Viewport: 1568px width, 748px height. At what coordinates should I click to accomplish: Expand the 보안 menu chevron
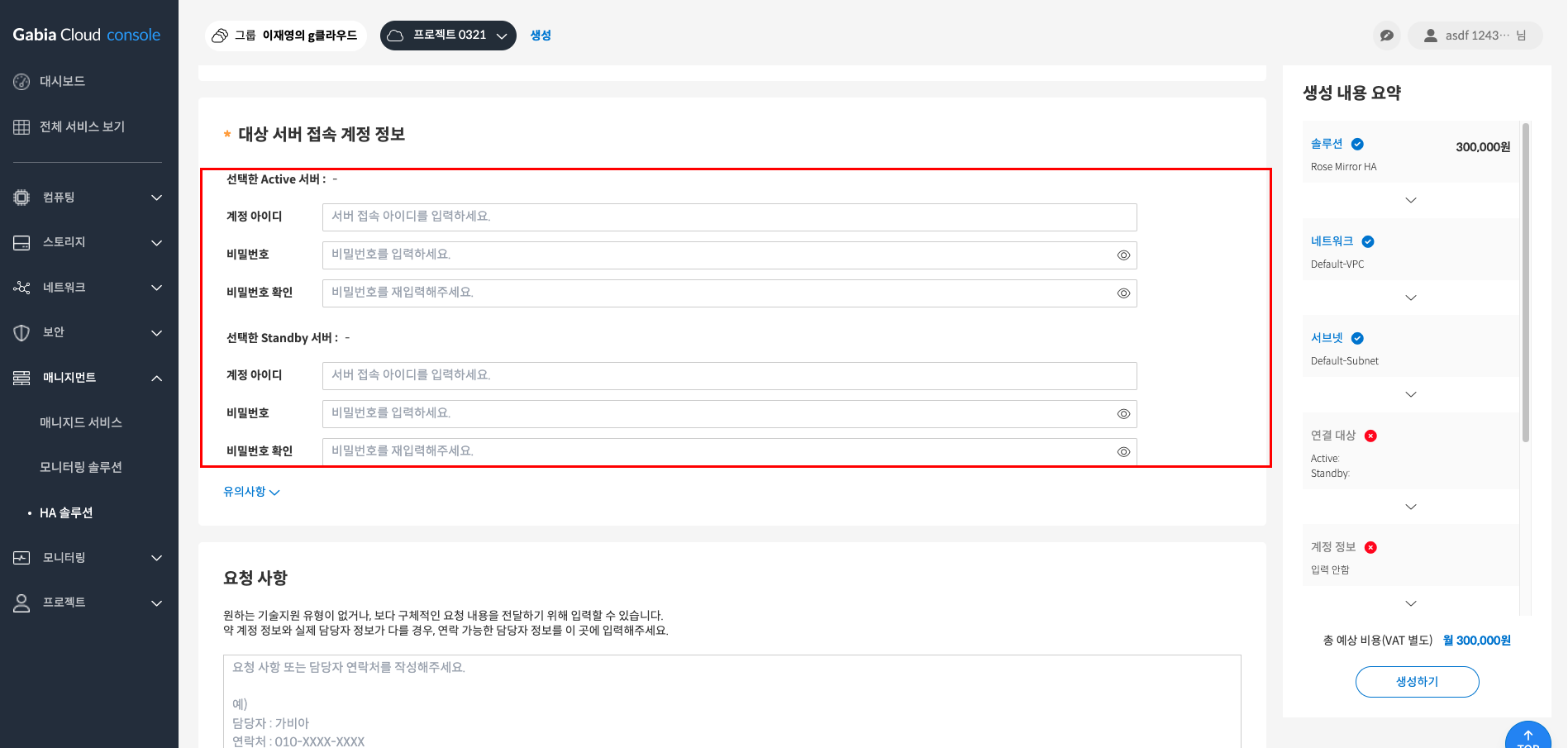(157, 333)
